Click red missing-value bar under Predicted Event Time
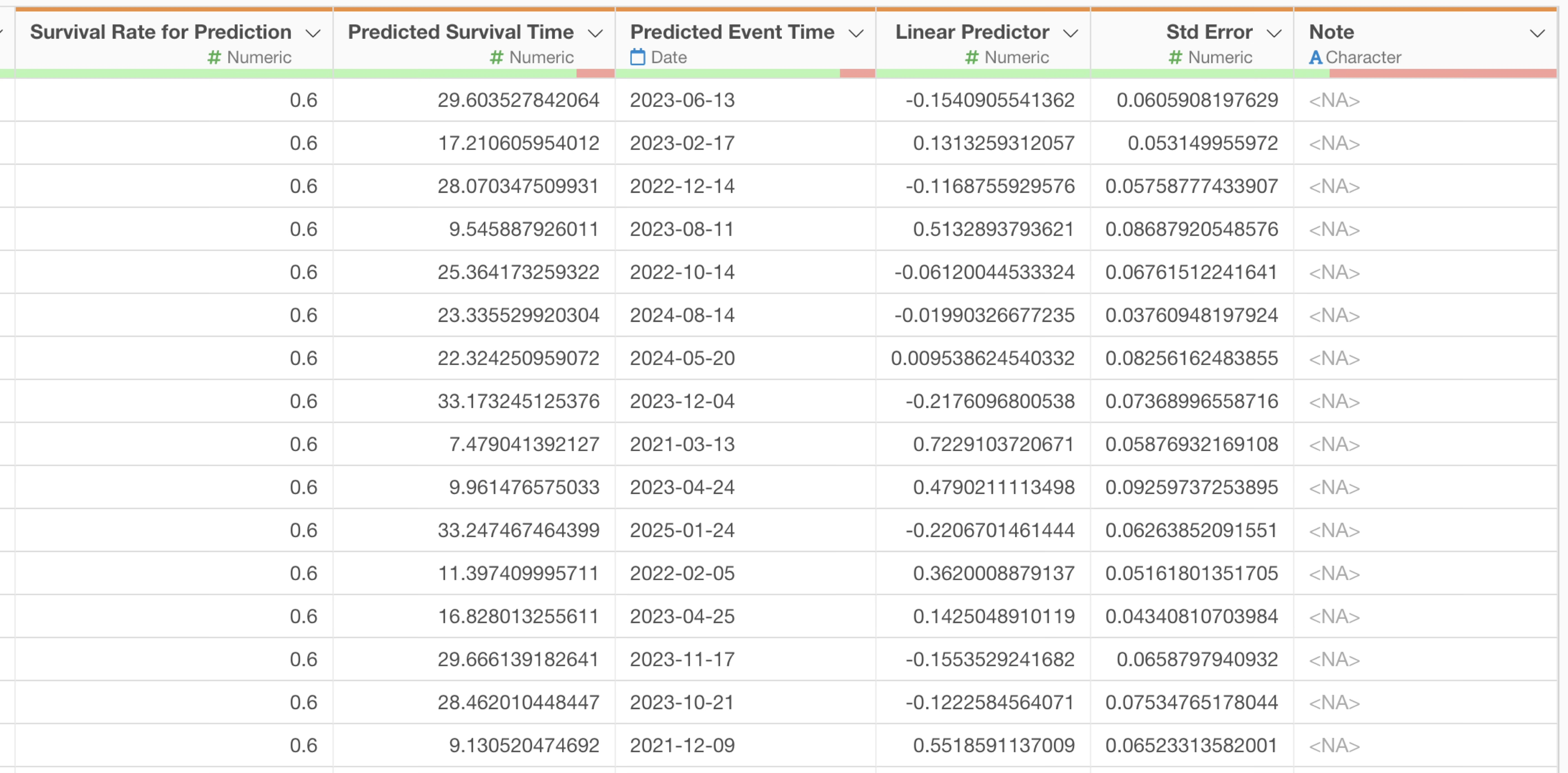Screen dimensions: 1568x773 857,73
